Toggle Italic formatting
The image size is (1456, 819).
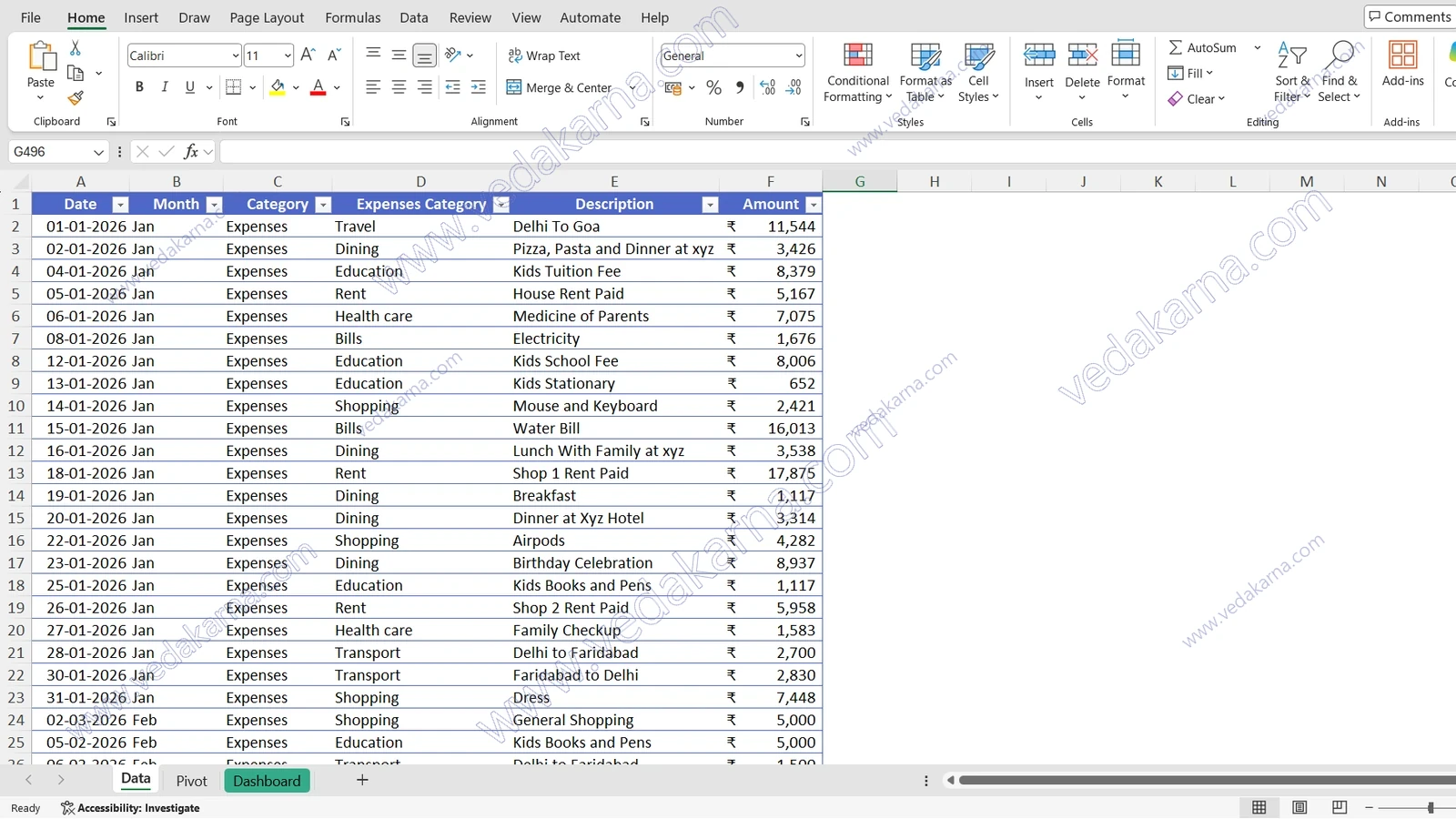point(165,87)
